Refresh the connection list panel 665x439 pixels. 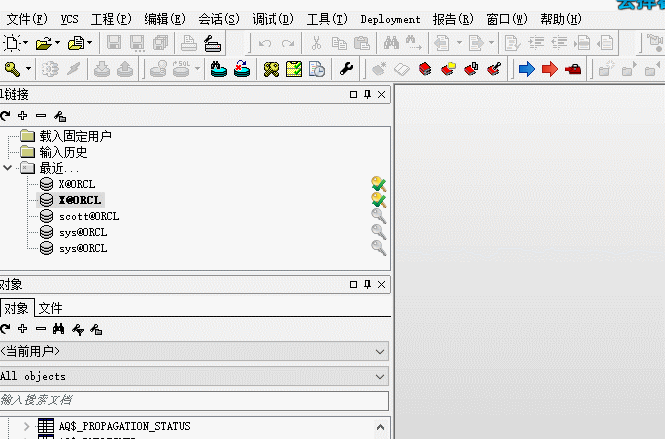point(5,115)
